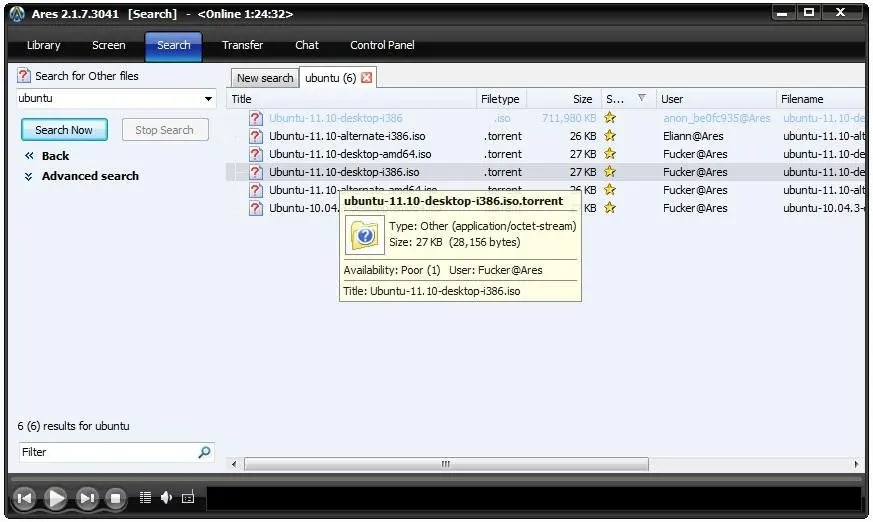This screenshot has width=873, height=522.
Task: Open the Transfer tab
Action: pos(242,45)
